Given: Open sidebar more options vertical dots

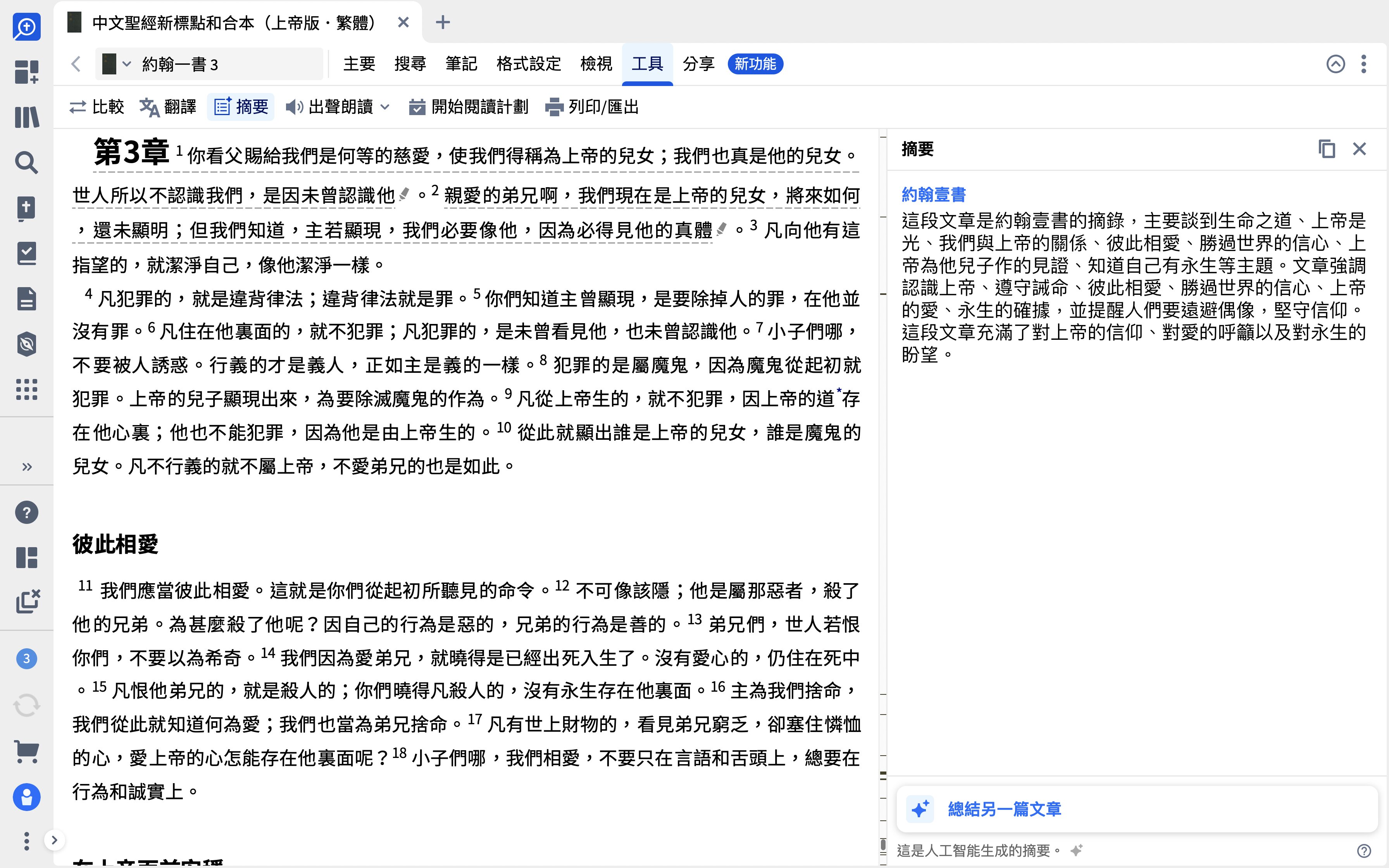Looking at the screenshot, I should pos(26,841).
